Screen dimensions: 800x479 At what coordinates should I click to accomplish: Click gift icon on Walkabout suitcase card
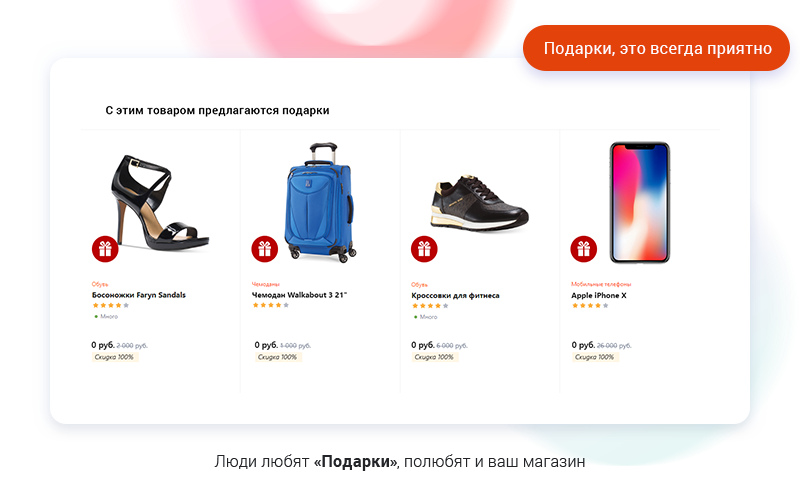click(265, 249)
